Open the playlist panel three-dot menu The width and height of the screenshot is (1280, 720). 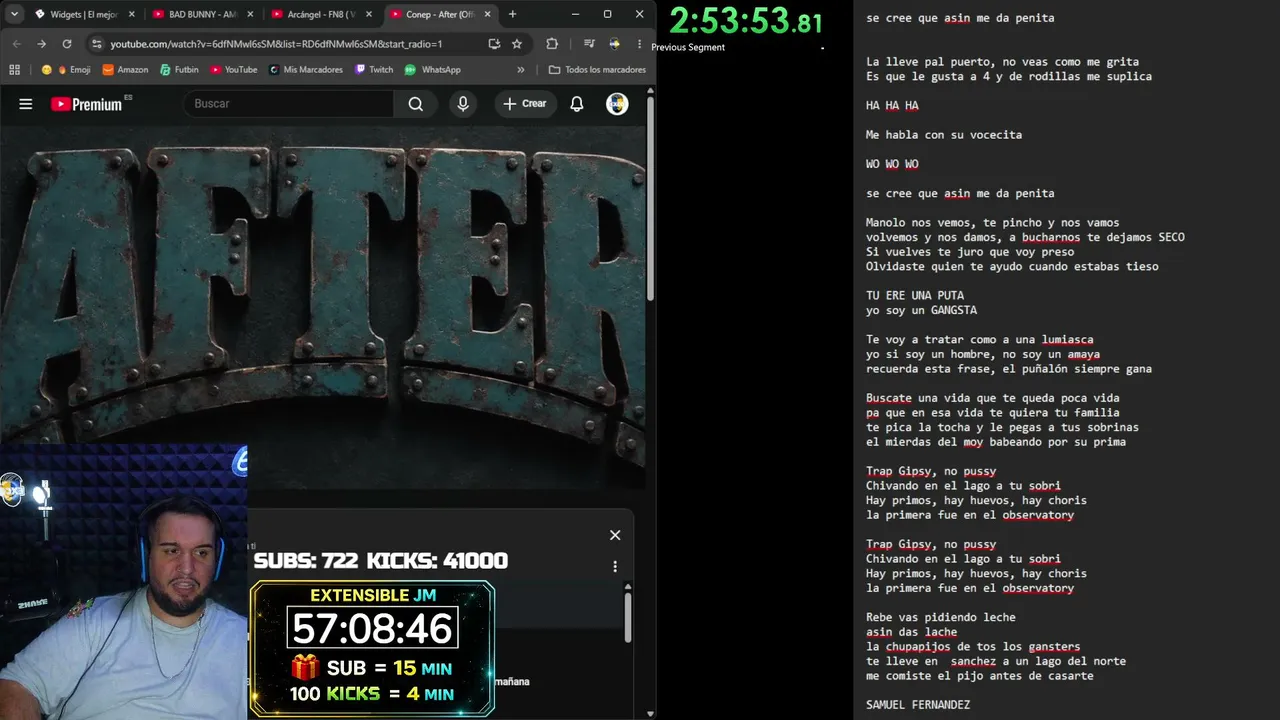coord(615,566)
